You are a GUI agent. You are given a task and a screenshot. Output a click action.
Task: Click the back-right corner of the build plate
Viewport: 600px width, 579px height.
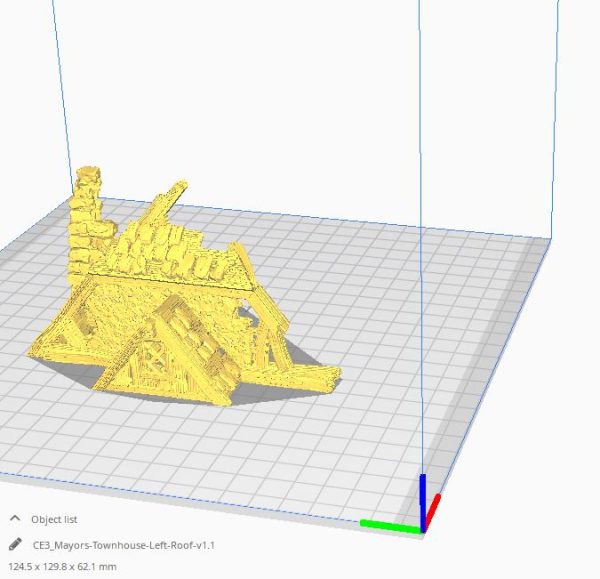click(548, 240)
